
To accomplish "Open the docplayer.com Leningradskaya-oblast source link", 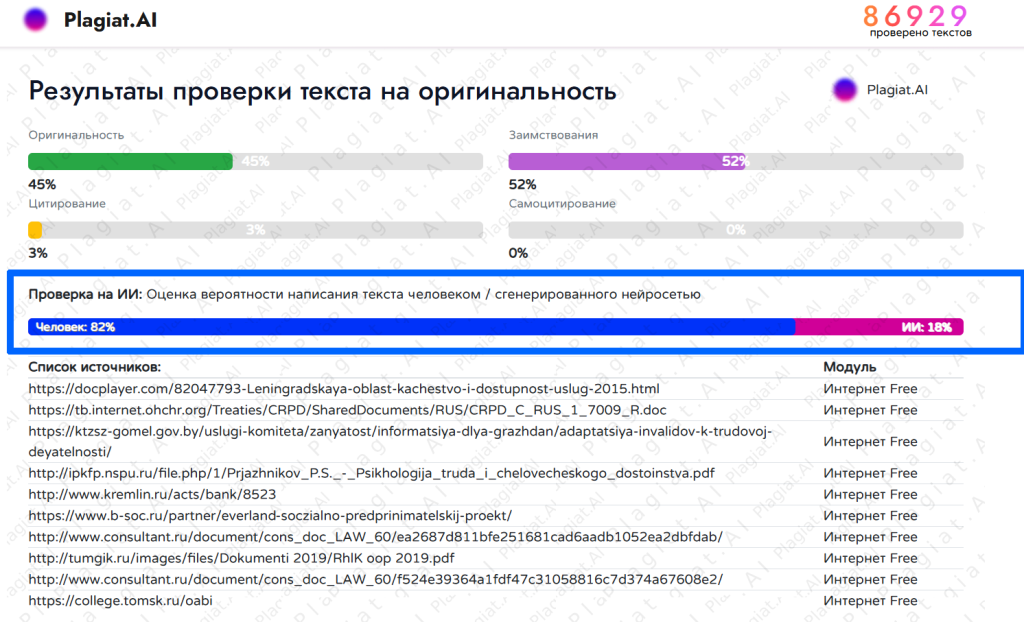I will (344, 389).
